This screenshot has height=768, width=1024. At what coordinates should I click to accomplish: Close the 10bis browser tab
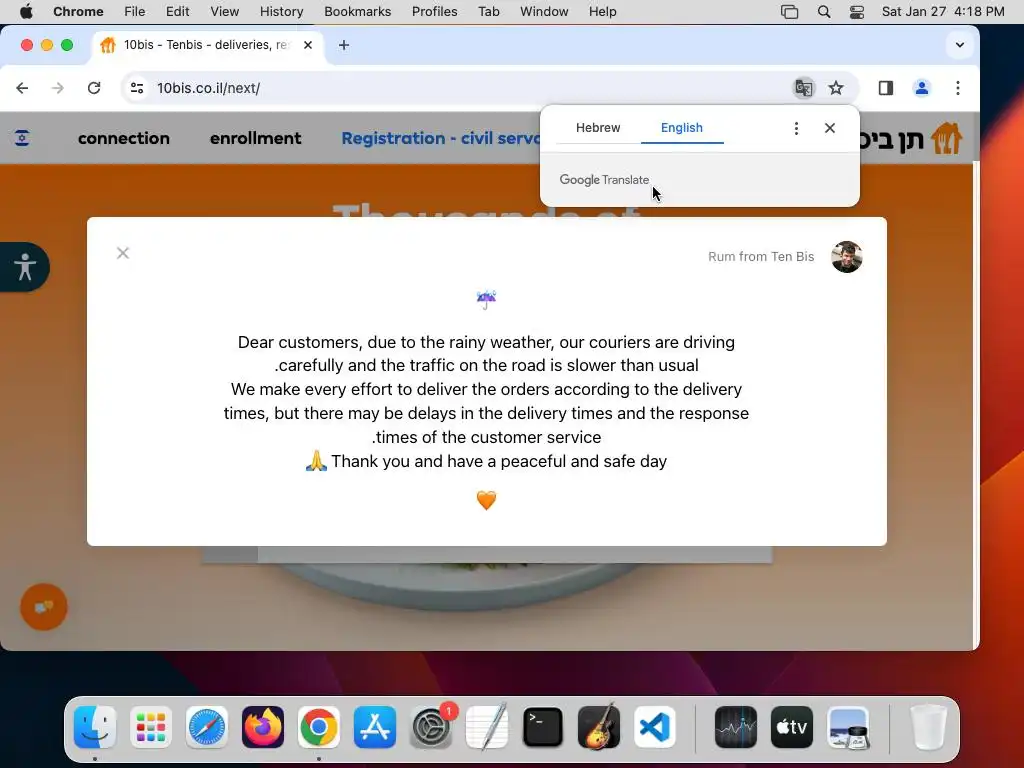click(x=308, y=45)
